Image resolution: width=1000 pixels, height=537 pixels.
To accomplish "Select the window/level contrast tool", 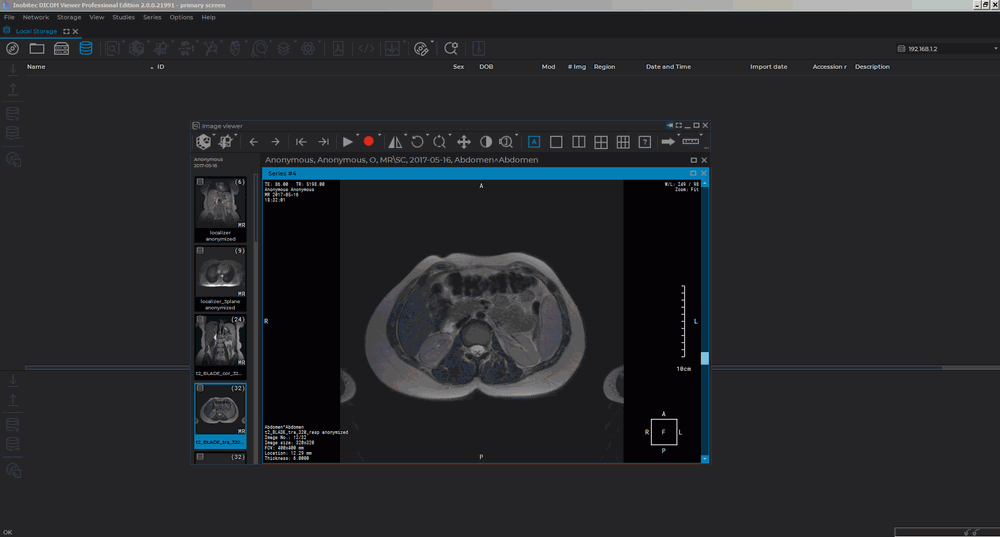I will point(485,142).
